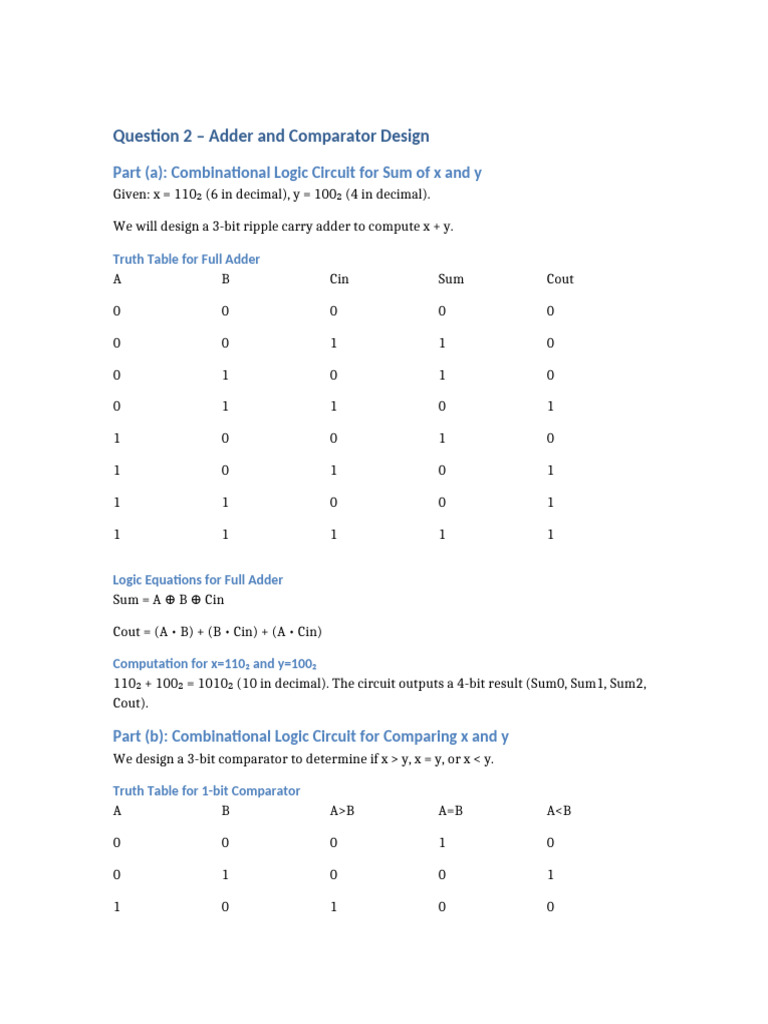Select the 'Truth Table for 1-bit Comparator' subheading

(206, 791)
